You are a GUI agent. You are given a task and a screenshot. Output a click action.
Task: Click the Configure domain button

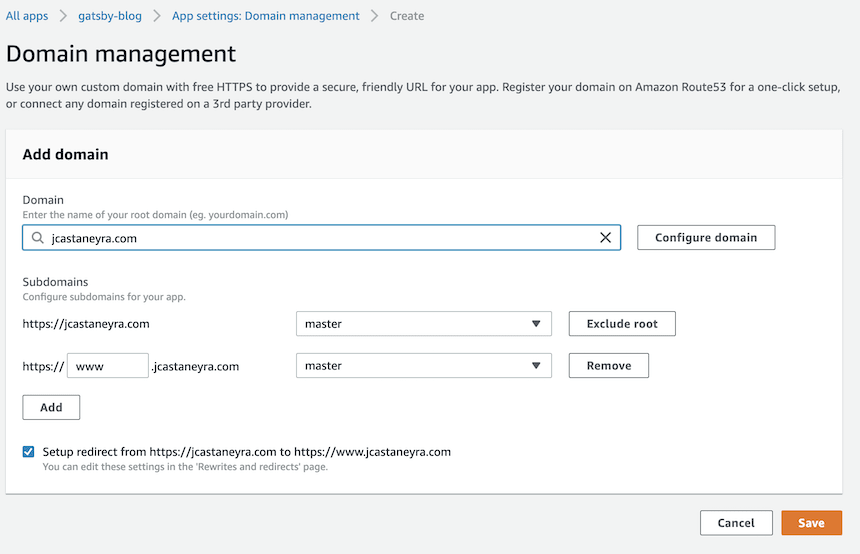pyautogui.click(x=706, y=238)
